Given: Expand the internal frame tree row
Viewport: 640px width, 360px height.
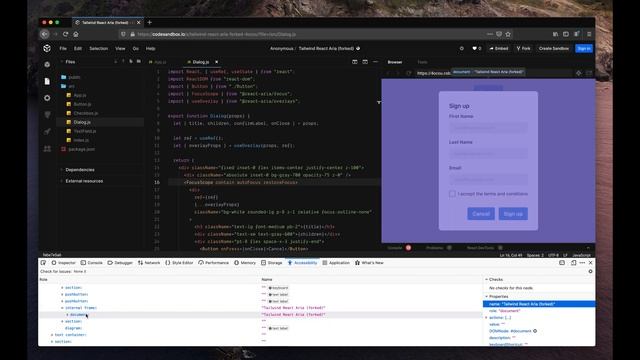Looking at the screenshot, I should 62,308.
